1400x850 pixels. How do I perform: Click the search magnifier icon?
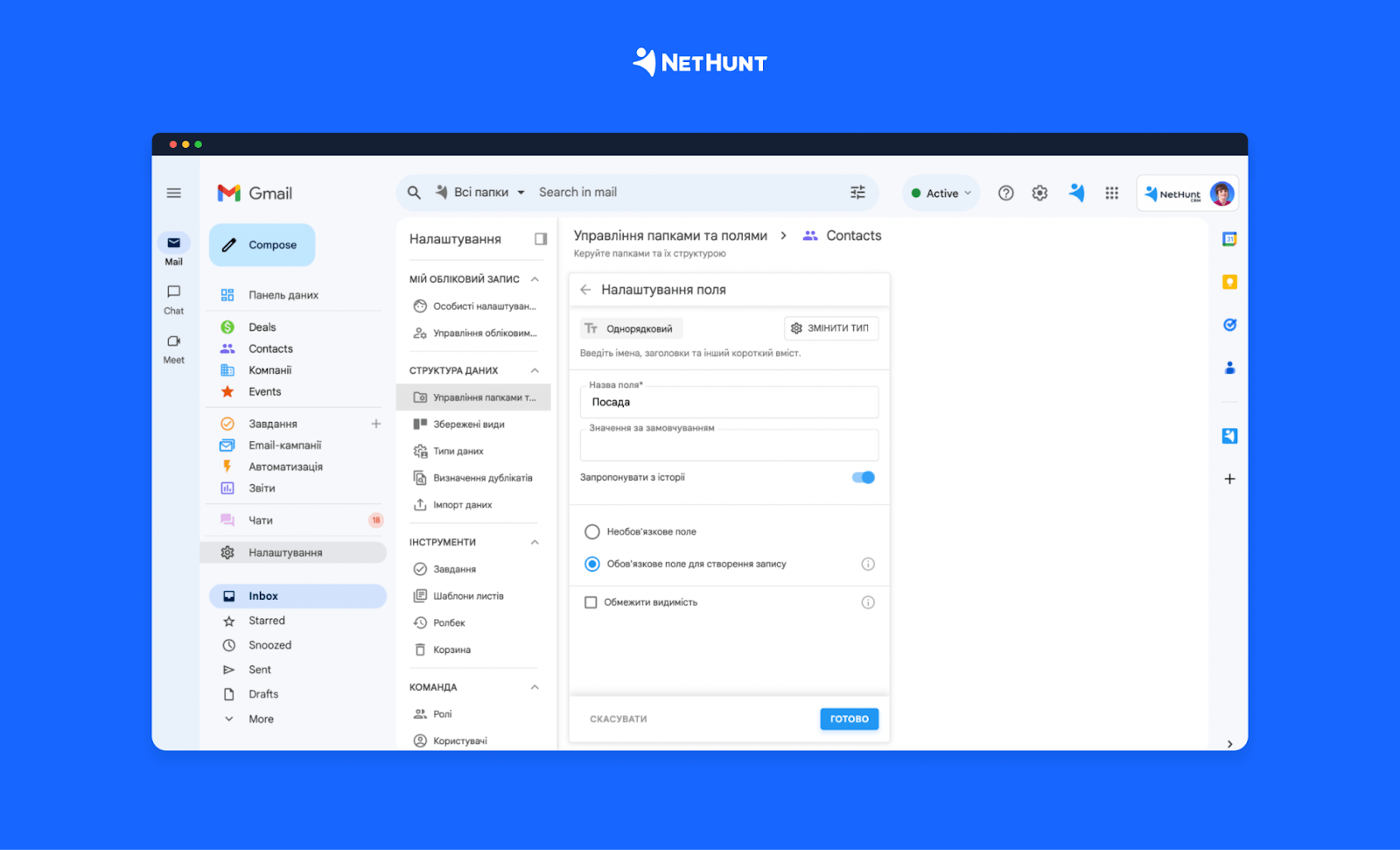tap(414, 193)
